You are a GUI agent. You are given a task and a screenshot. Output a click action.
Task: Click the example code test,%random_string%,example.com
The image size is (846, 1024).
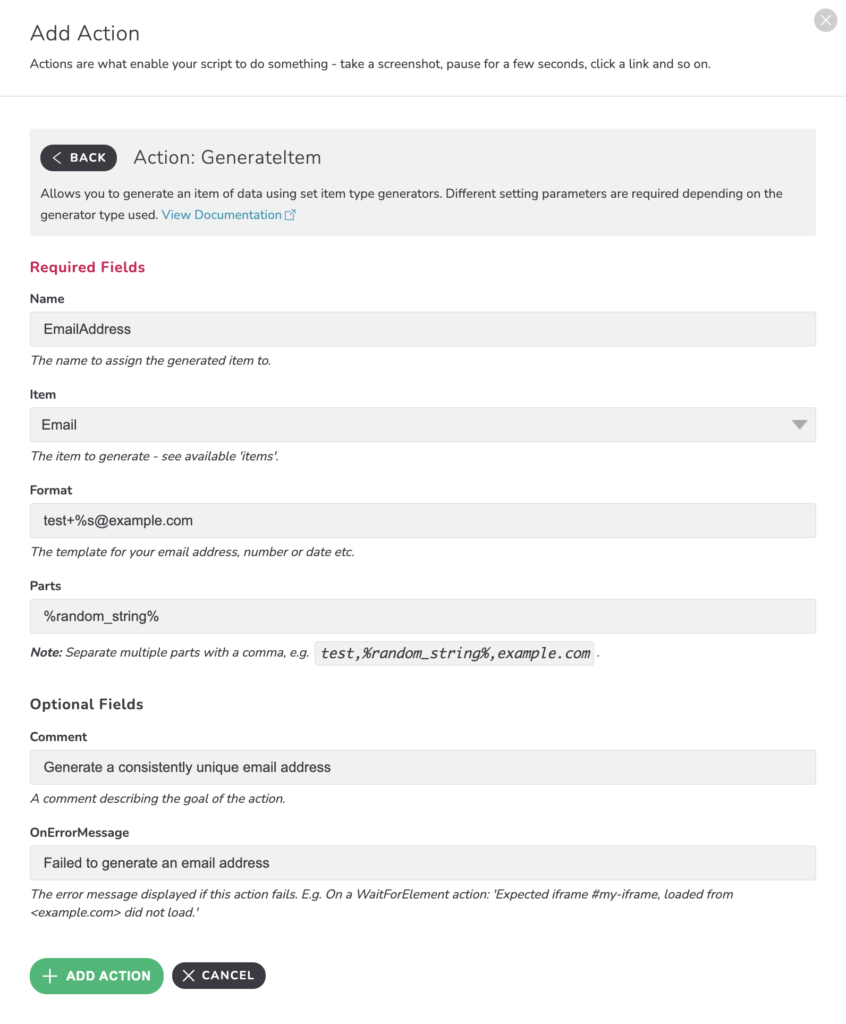pyautogui.click(x=455, y=653)
